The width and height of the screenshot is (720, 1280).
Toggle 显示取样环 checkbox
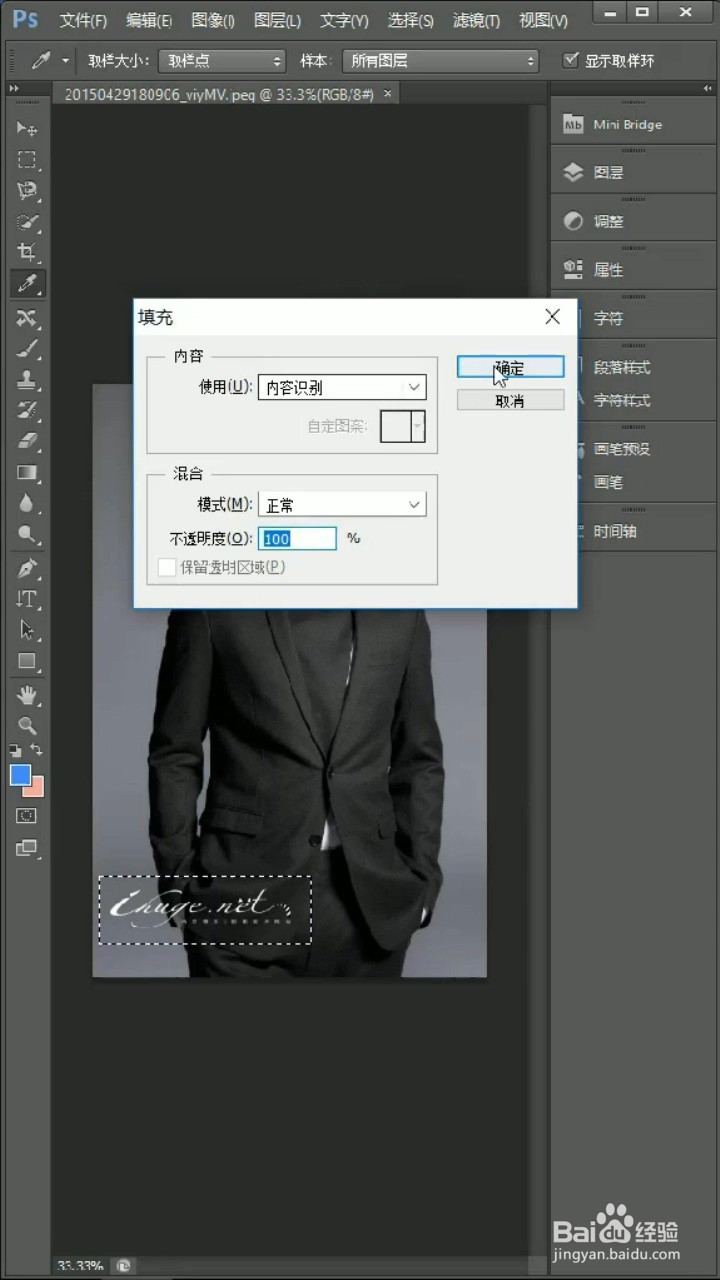coord(571,60)
